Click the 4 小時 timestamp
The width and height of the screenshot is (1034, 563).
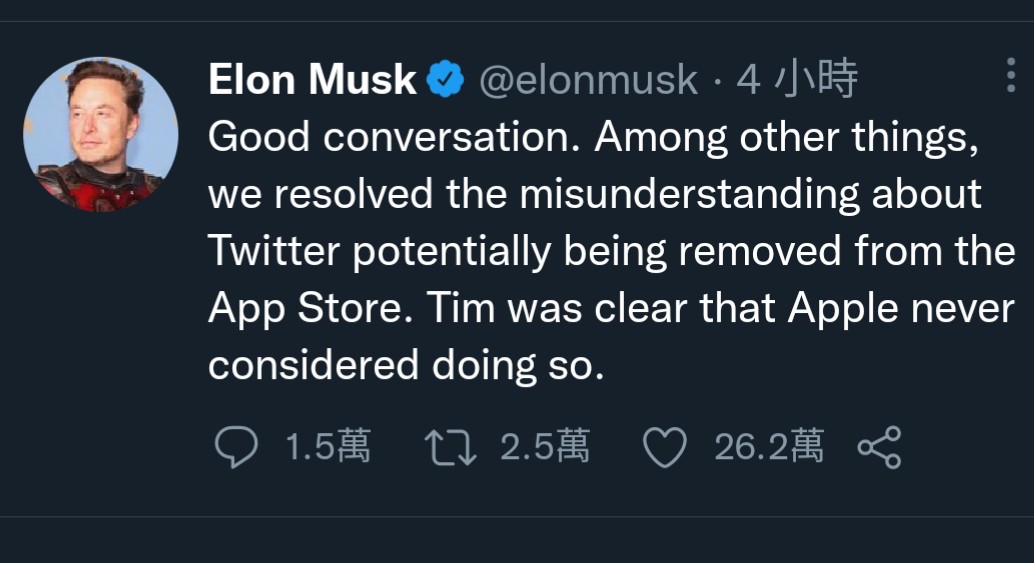tap(797, 80)
